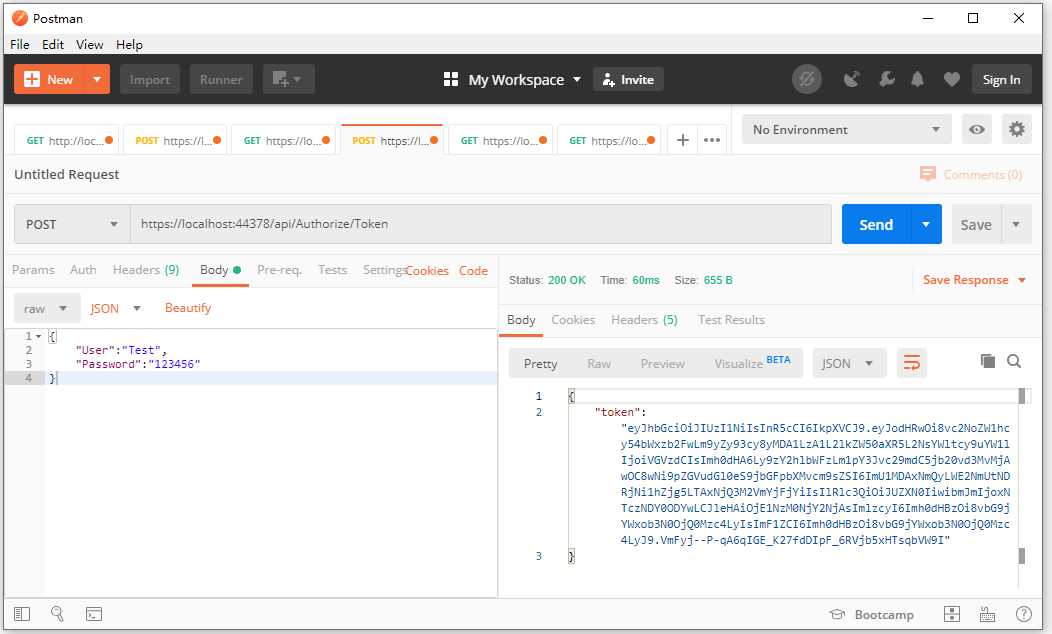
Task: Open the Code link
Action: click(473, 270)
